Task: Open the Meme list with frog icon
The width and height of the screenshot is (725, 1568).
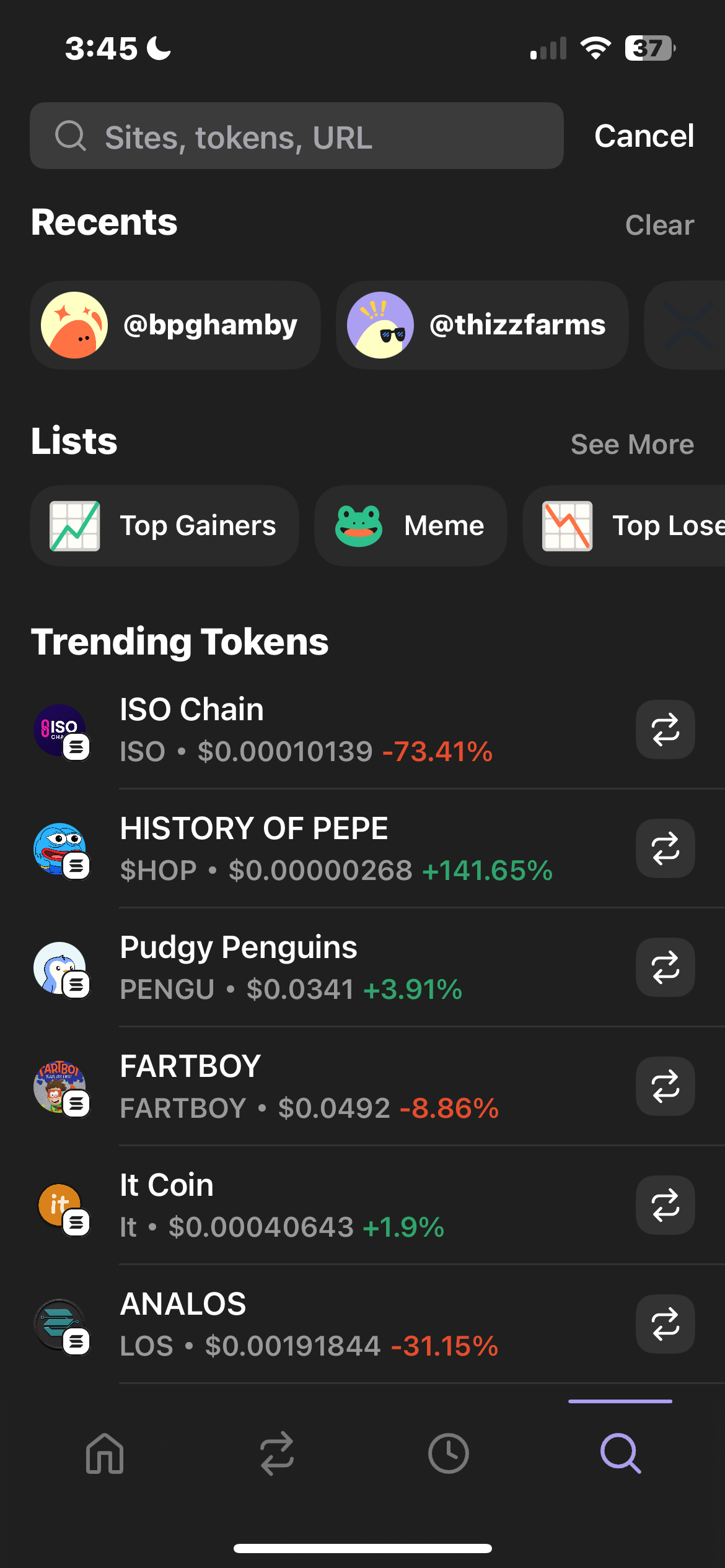Action: 410,526
